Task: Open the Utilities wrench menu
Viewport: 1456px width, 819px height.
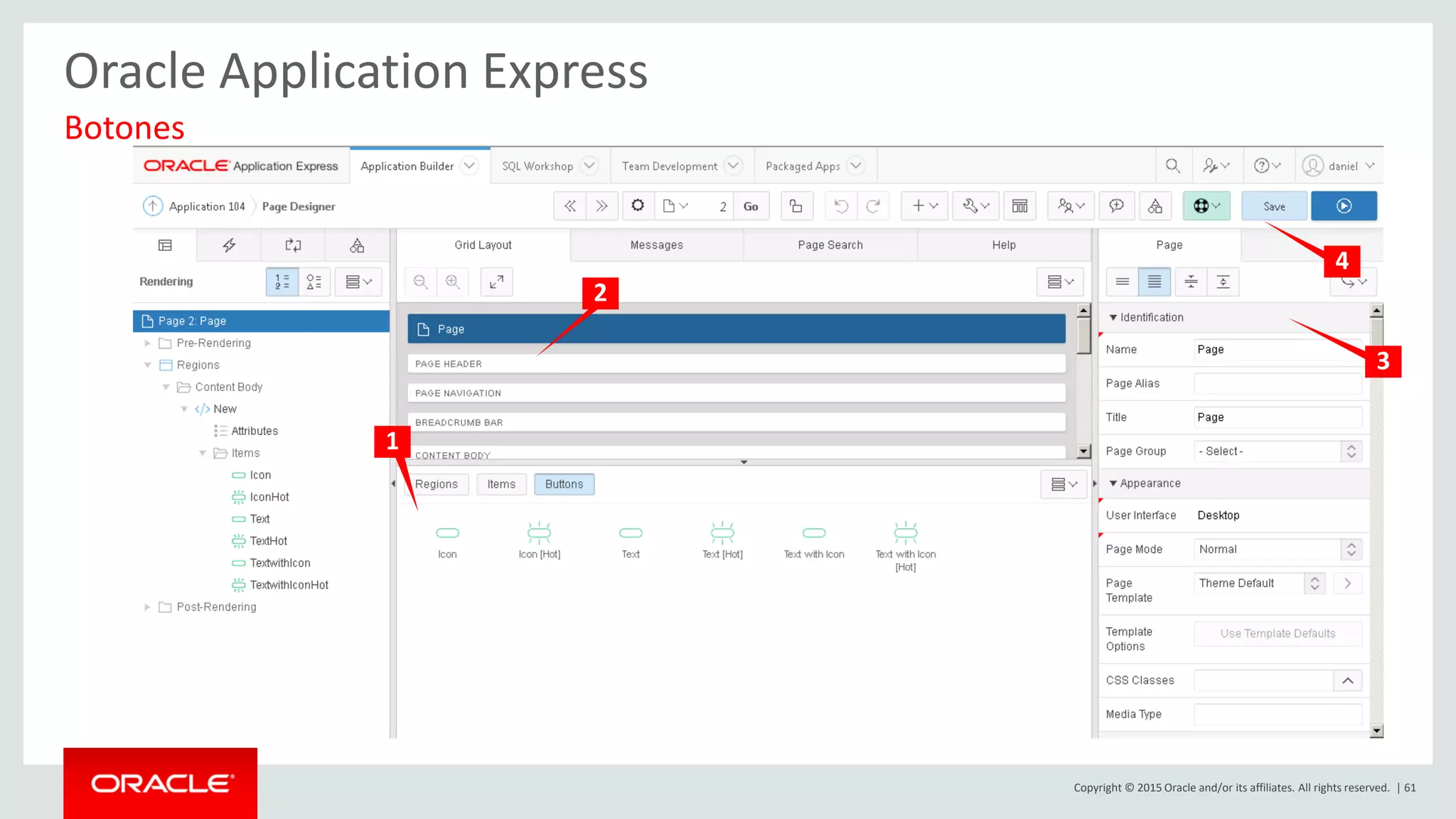Action: (975, 206)
